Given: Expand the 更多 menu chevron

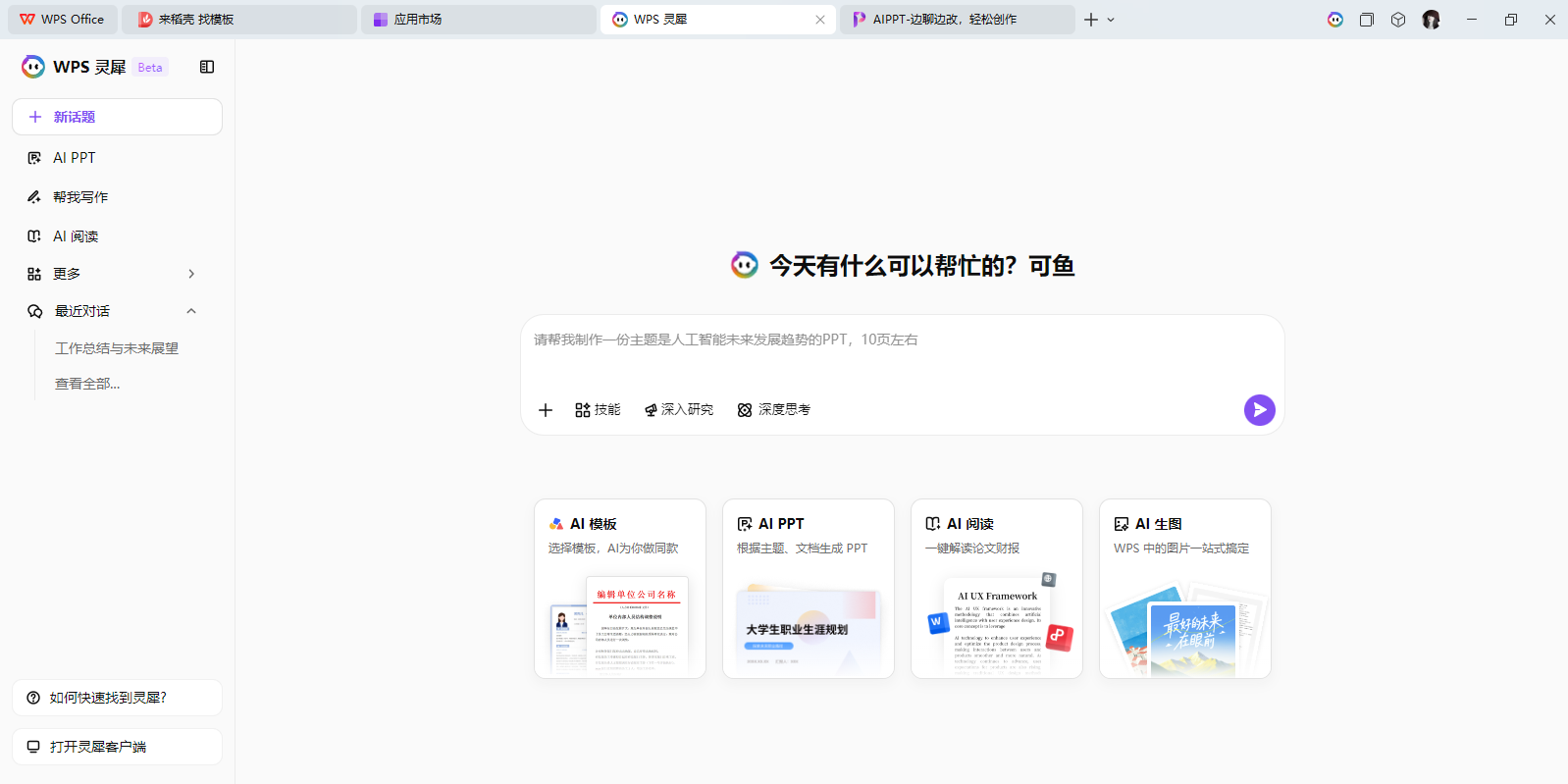Looking at the screenshot, I should [191, 274].
